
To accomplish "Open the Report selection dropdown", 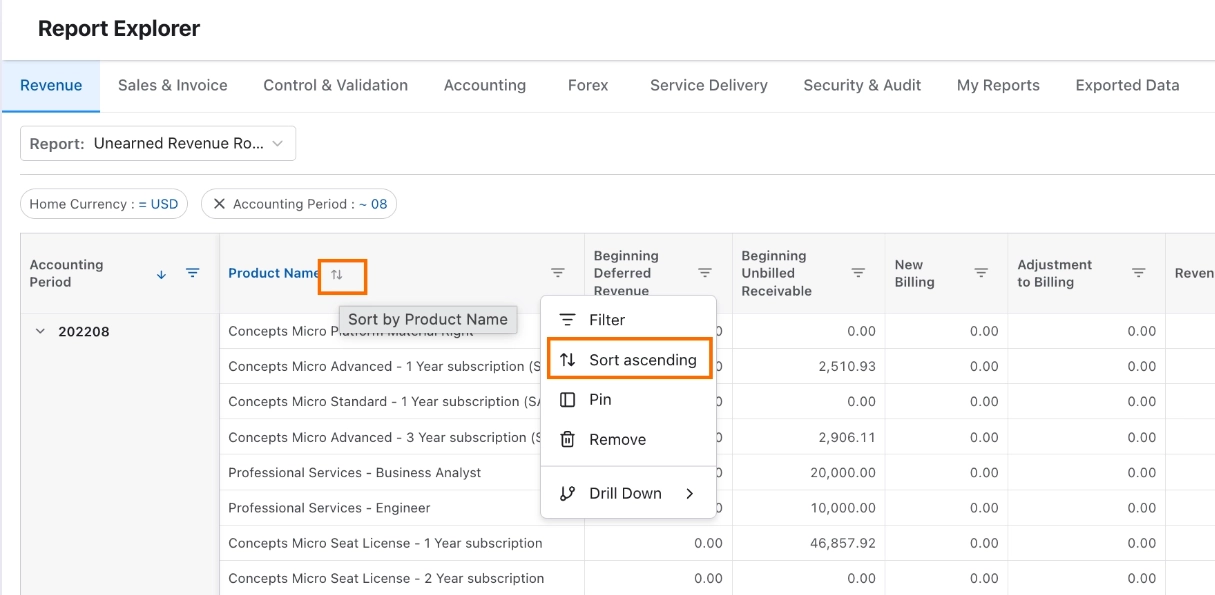I will (158, 143).
